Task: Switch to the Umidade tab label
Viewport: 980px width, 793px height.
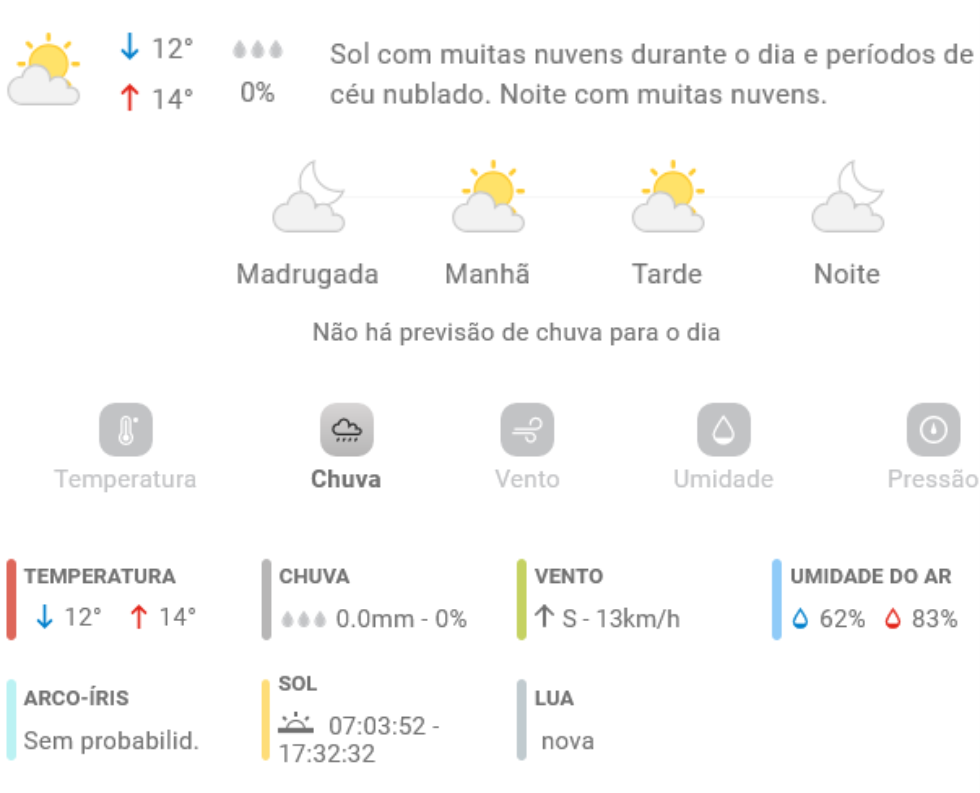Action: point(723,479)
